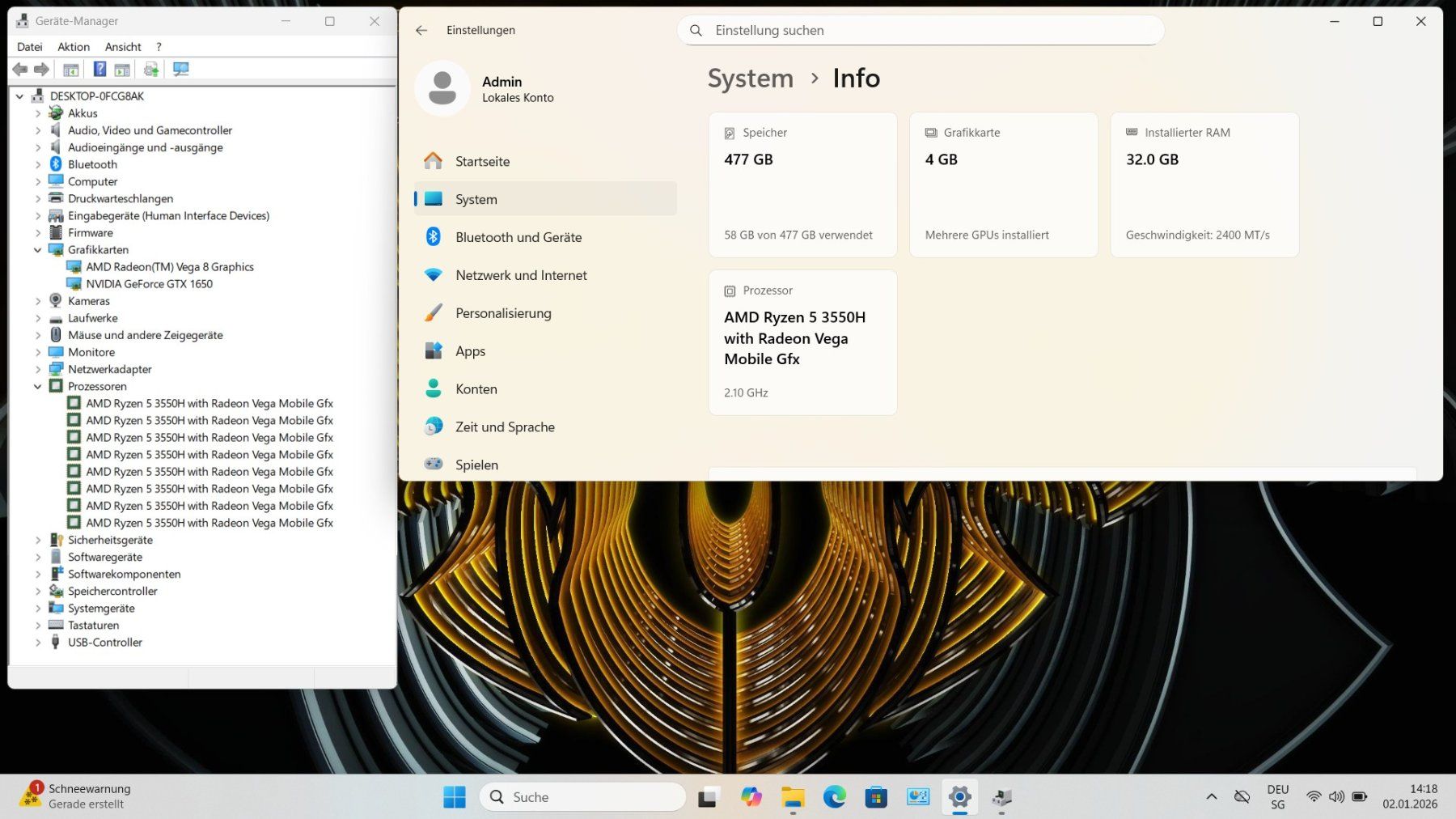
Task: Expand the Netzwerkadapter node
Action: coord(37,369)
